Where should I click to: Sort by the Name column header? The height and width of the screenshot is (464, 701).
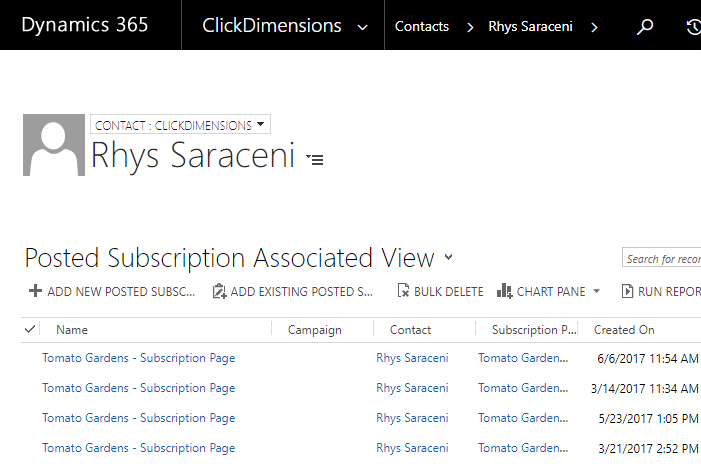[x=72, y=330]
